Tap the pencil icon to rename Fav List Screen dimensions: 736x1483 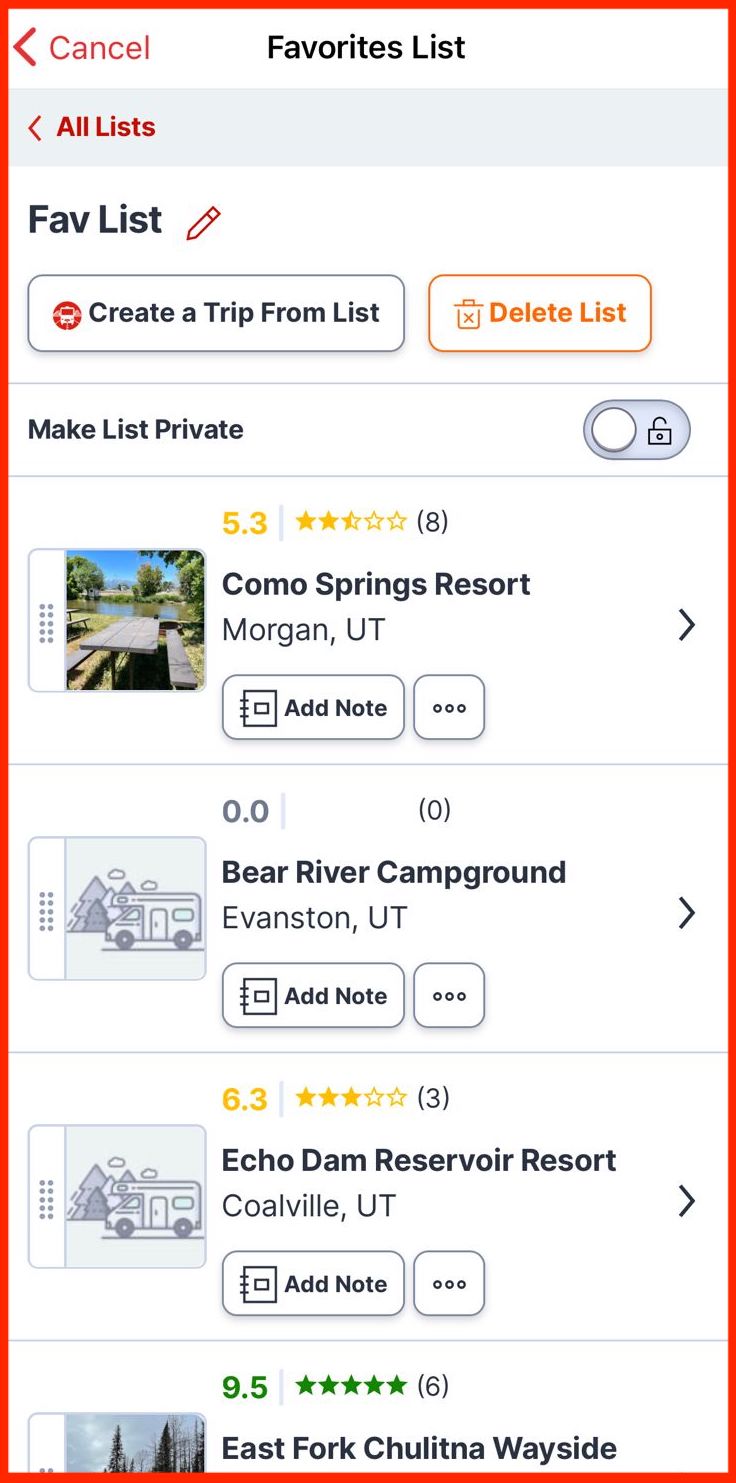pos(203,223)
